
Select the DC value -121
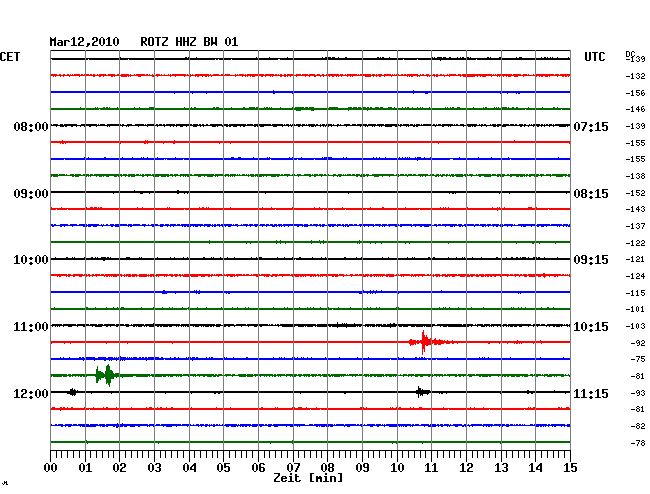point(635,259)
